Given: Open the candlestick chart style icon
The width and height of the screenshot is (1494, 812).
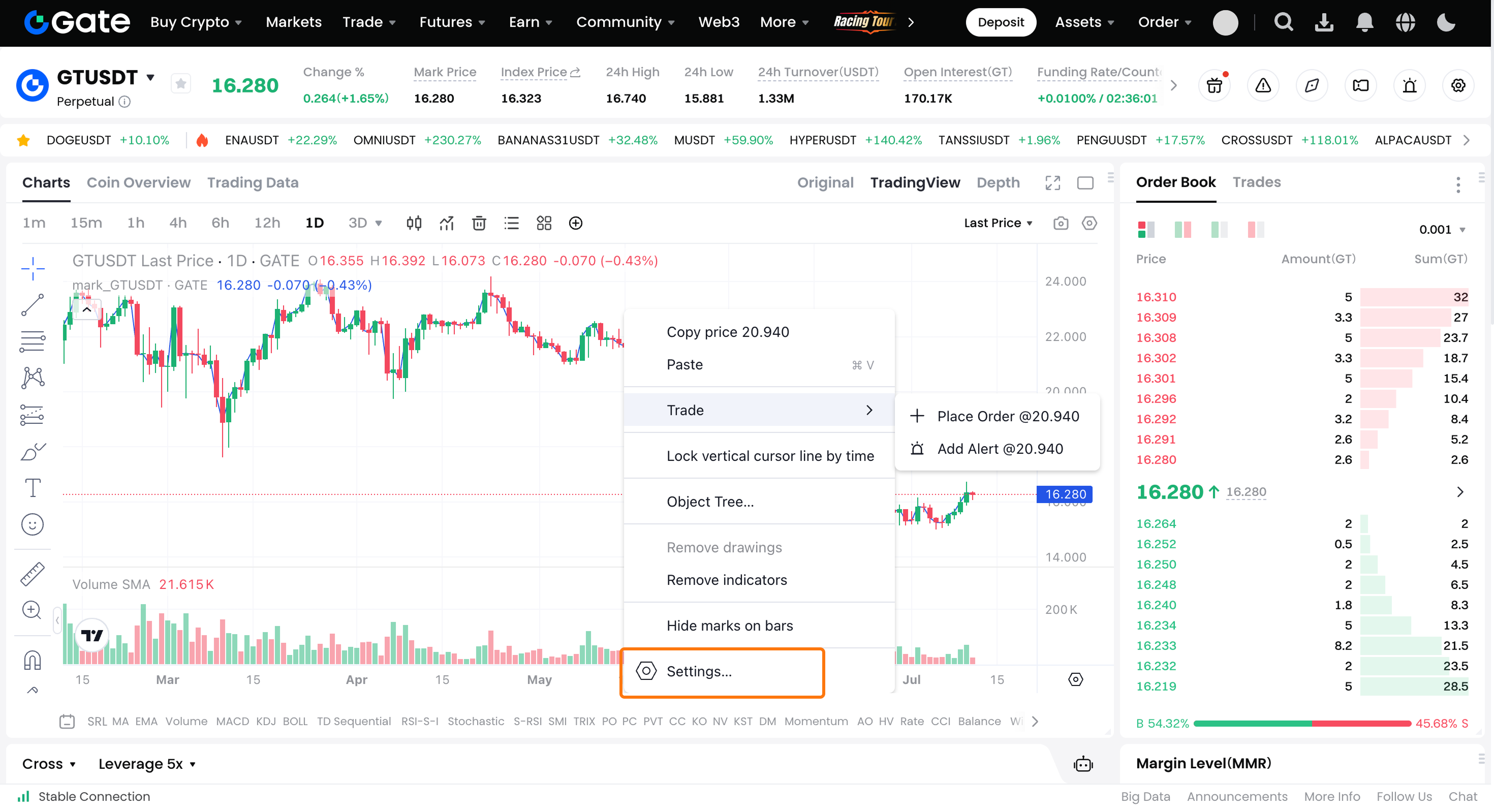Looking at the screenshot, I should coord(414,223).
